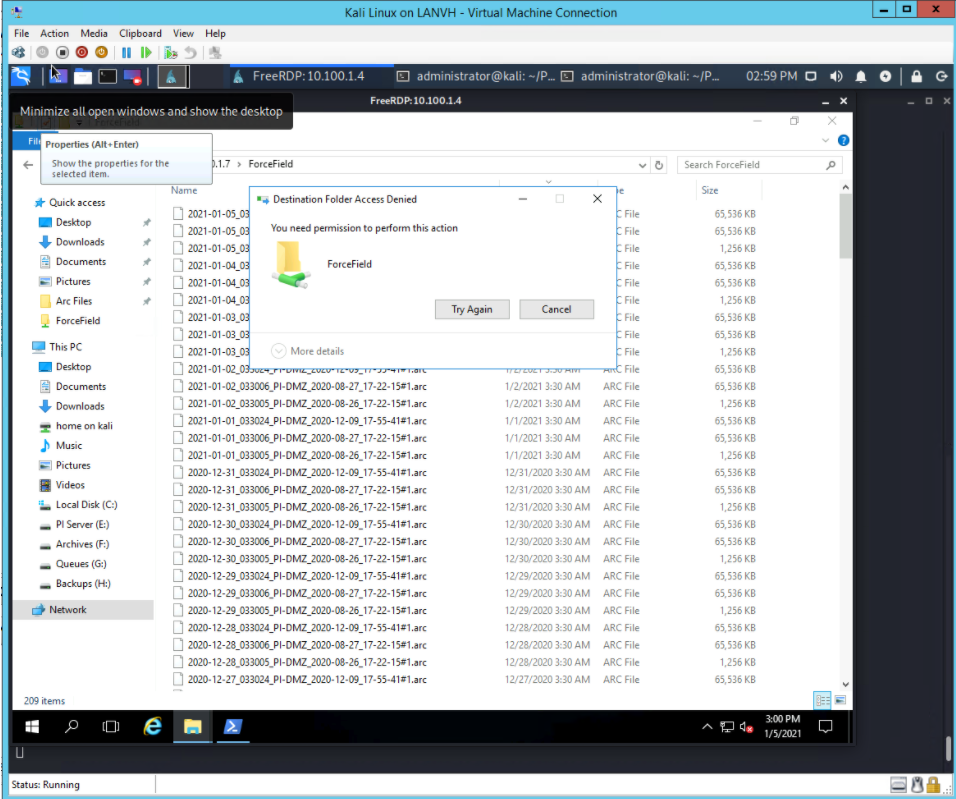This screenshot has height=799, width=956.
Task: Launch the terminal from Kali panel
Action: (x=107, y=76)
